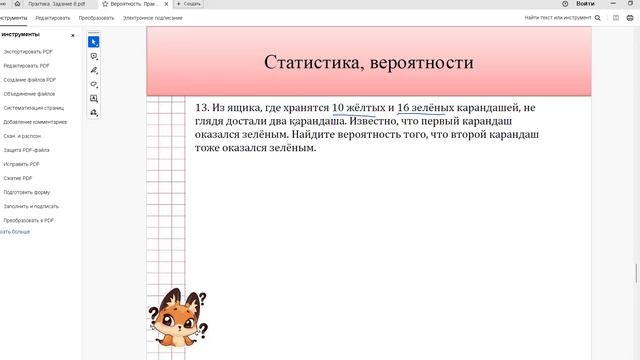This screenshot has height=360, width=640.
Task: Open Сжатие PDF tool
Action: coord(18,178)
